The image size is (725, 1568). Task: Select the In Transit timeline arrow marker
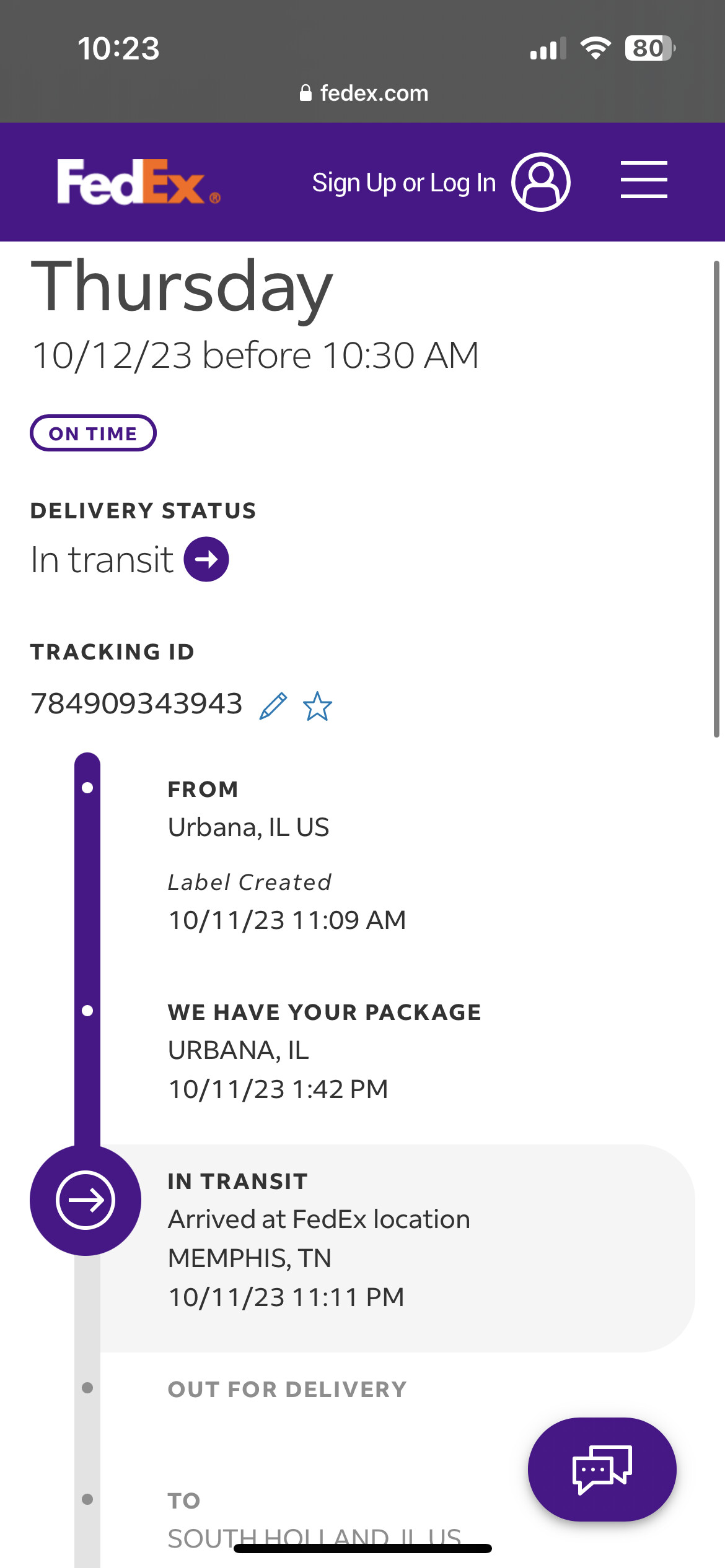click(86, 1200)
